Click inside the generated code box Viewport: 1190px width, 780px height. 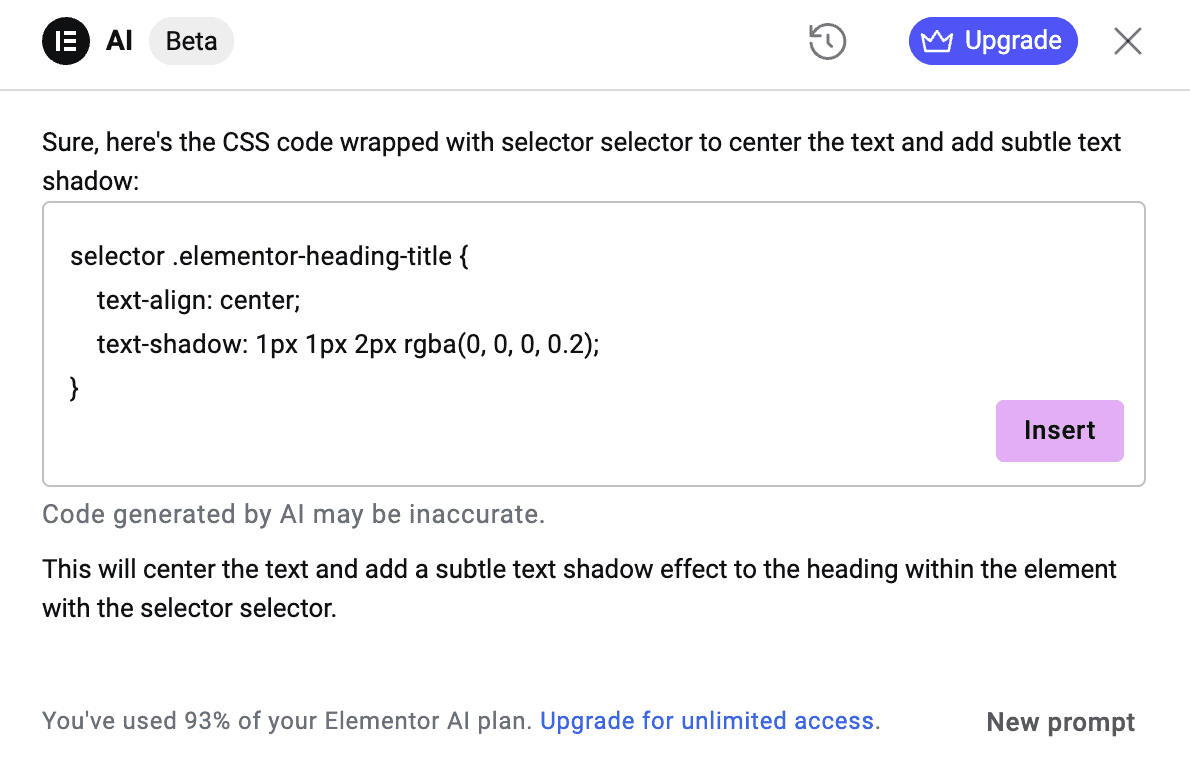coord(593,344)
